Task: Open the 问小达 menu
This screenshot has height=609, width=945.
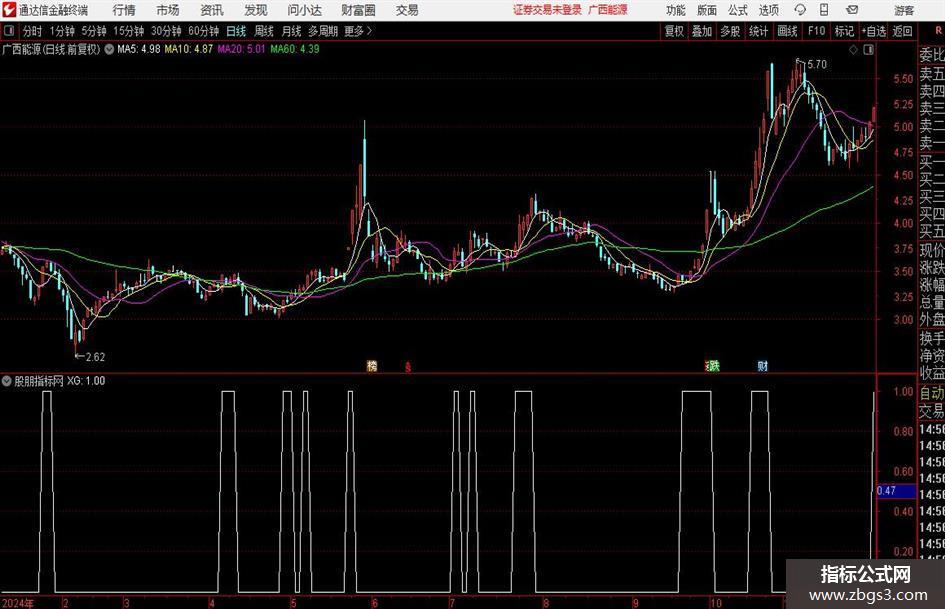Action: point(304,10)
